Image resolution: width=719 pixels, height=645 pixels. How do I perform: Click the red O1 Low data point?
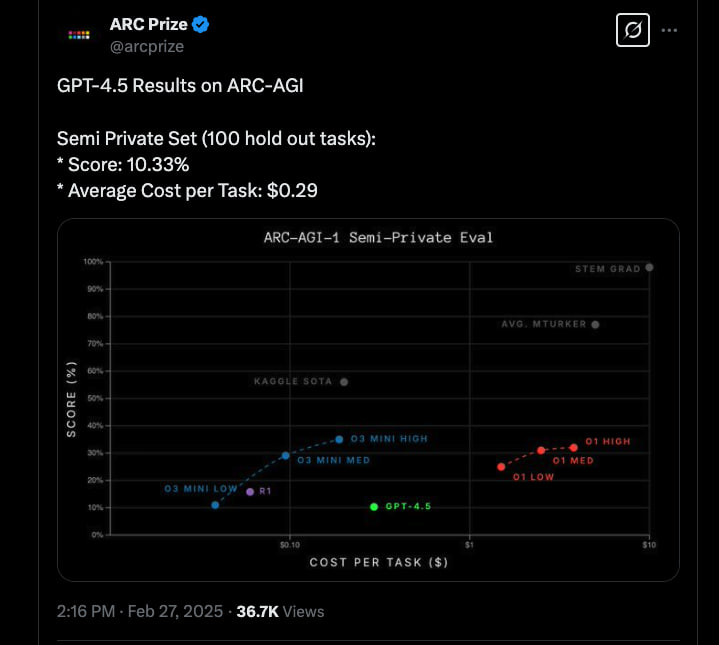(501, 467)
